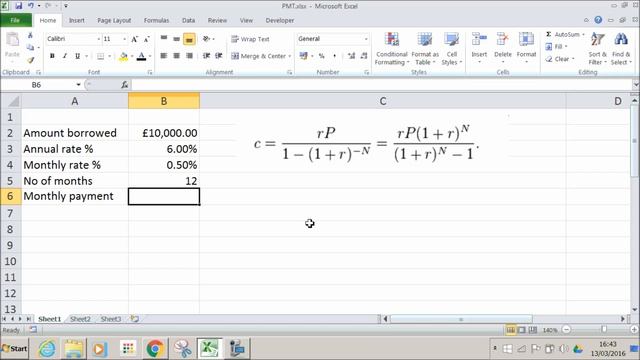Viewport: 640px width, 360px height.
Task: Click the Save icon in Quick Access
Action: click(x=19, y=6)
